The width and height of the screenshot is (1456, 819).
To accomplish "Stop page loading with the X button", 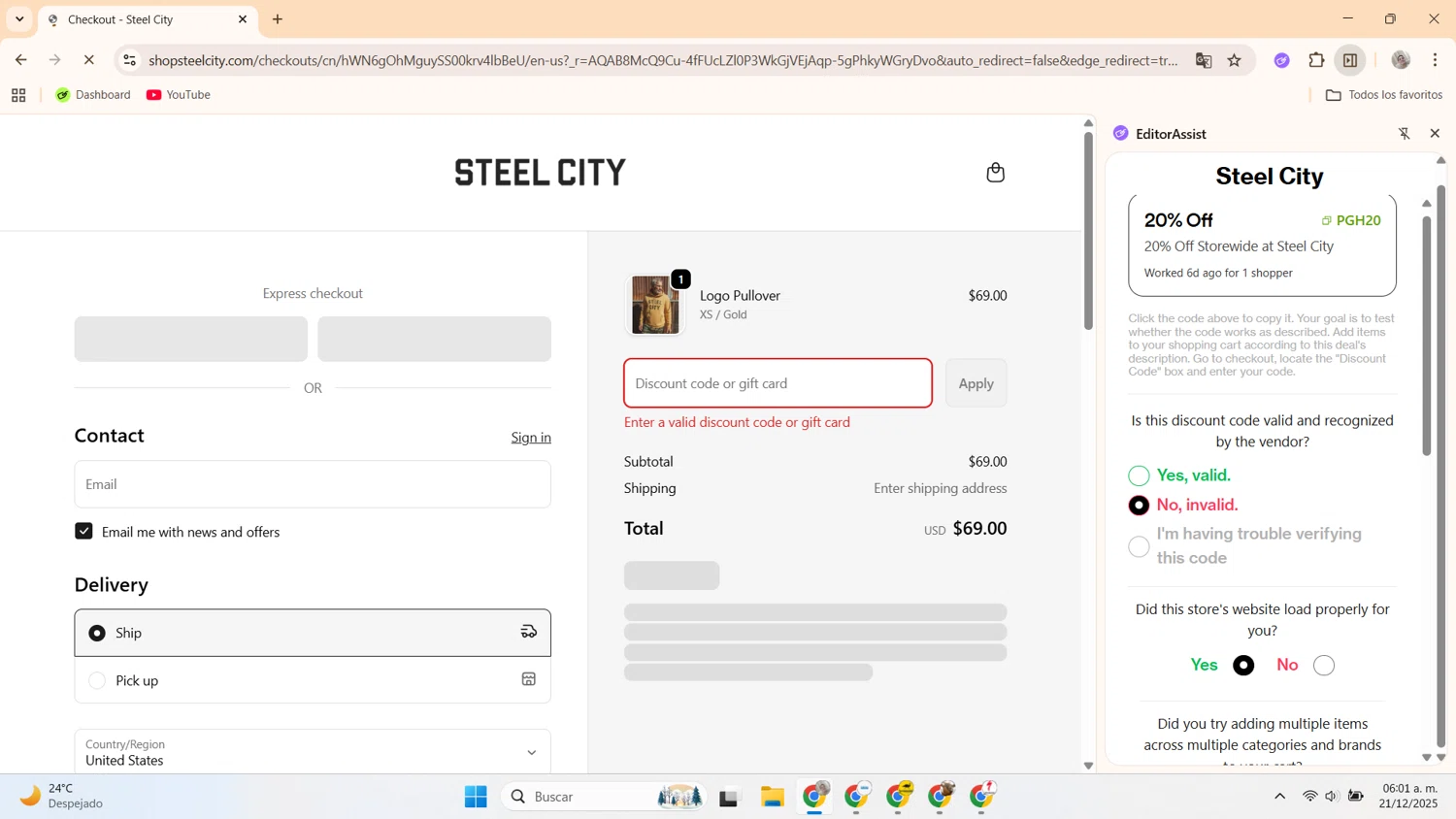I will click(89, 60).
